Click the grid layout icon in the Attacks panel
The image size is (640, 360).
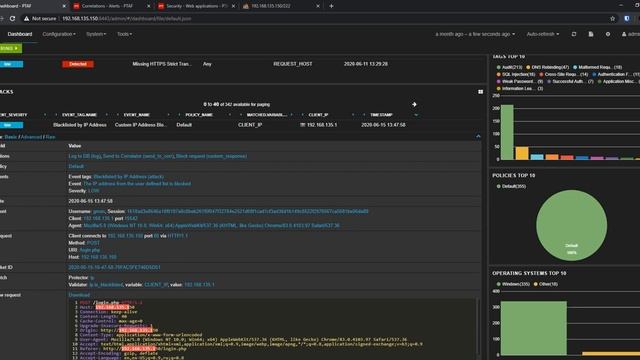point(480,92)
